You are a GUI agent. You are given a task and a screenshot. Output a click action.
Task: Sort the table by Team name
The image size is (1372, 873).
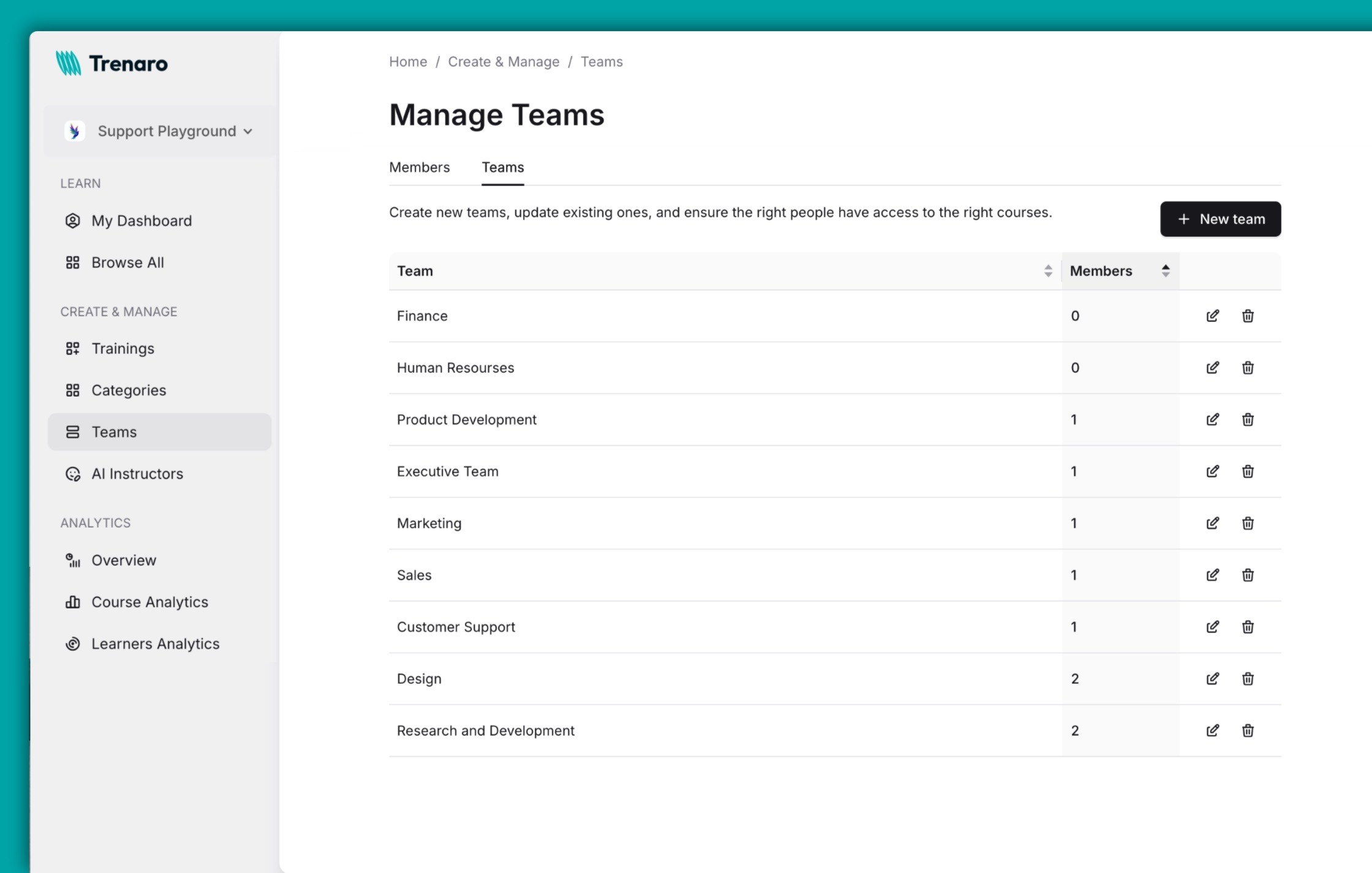(x=1047, y=271)
